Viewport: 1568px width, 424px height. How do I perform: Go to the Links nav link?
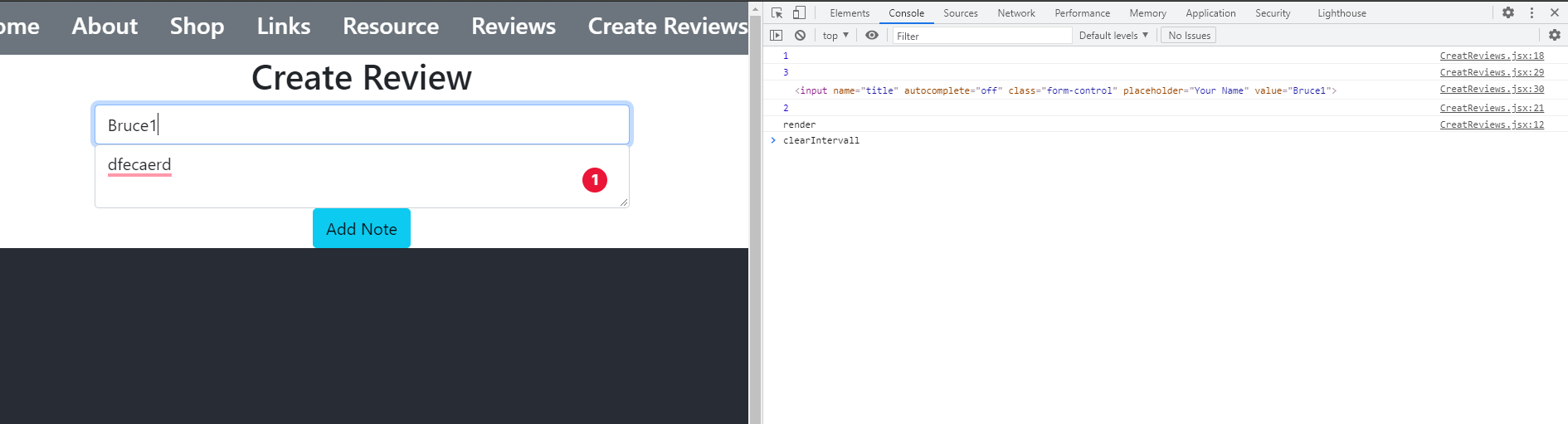point(284,26)
